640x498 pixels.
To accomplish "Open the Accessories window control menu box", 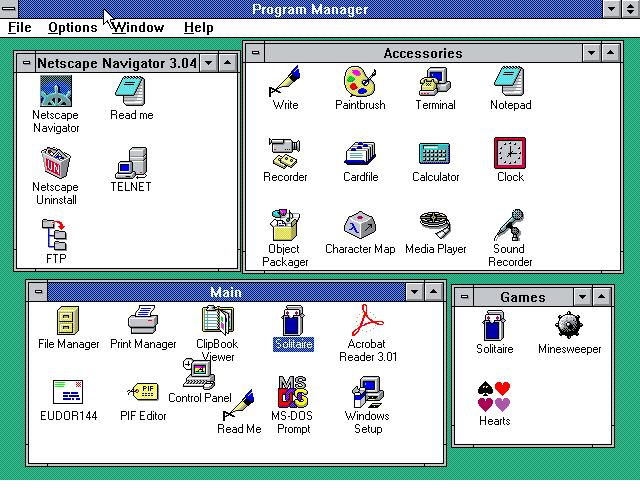I will click(x=256, y=53).
